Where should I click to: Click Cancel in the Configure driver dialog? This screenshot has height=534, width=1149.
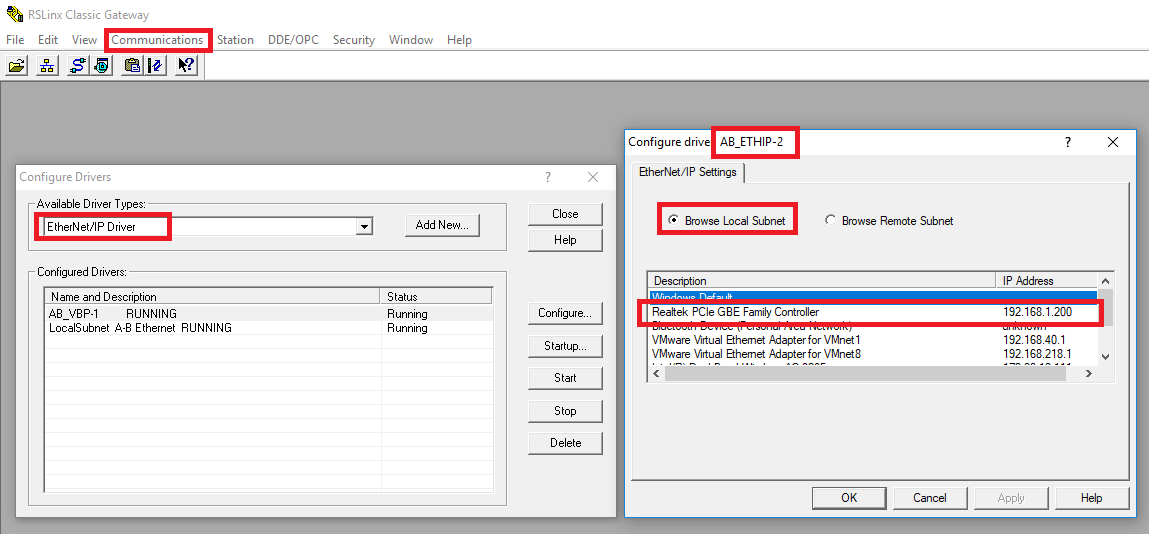pos(930,498)
